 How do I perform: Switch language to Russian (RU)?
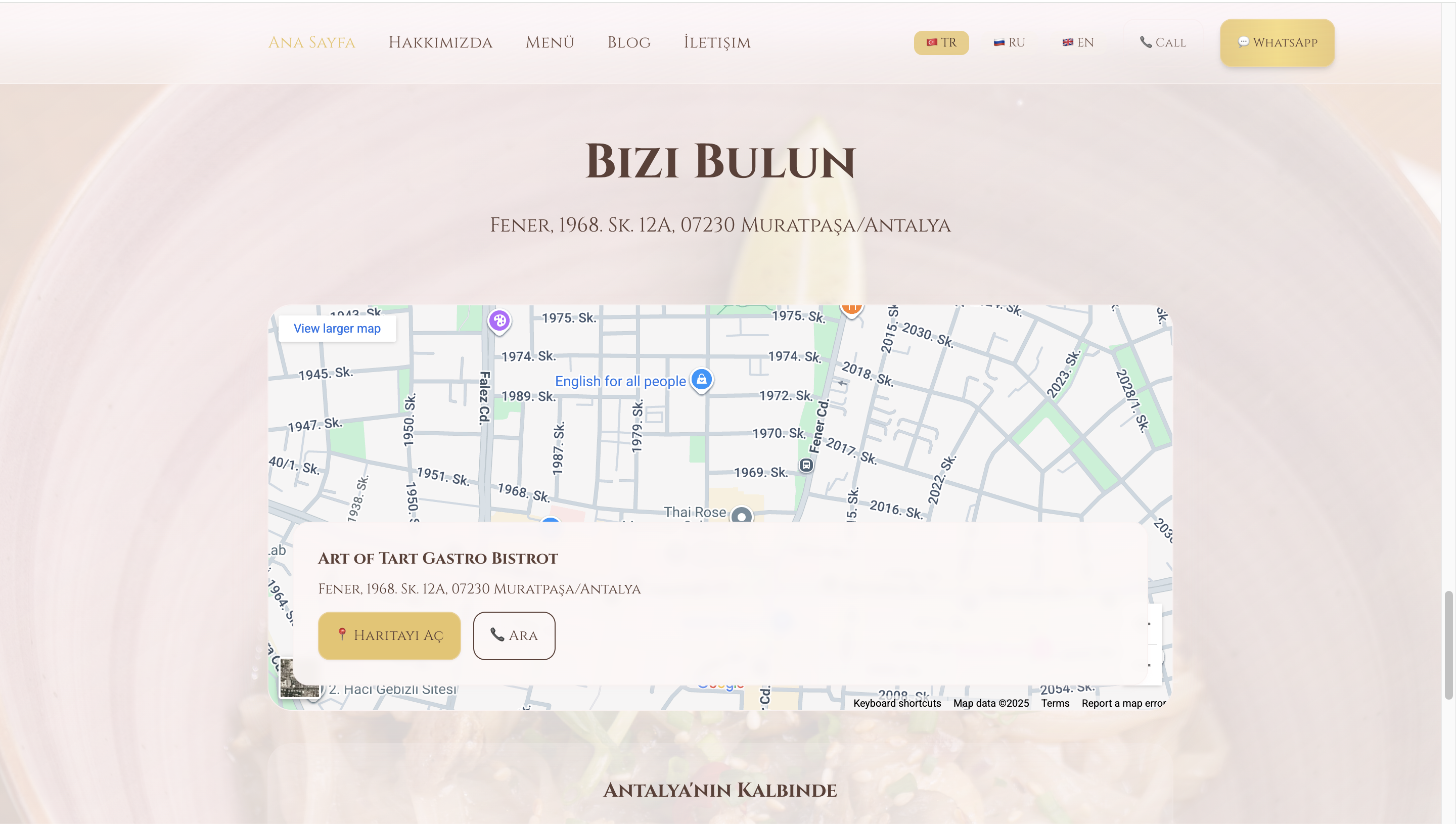[x=1009, y=42]
